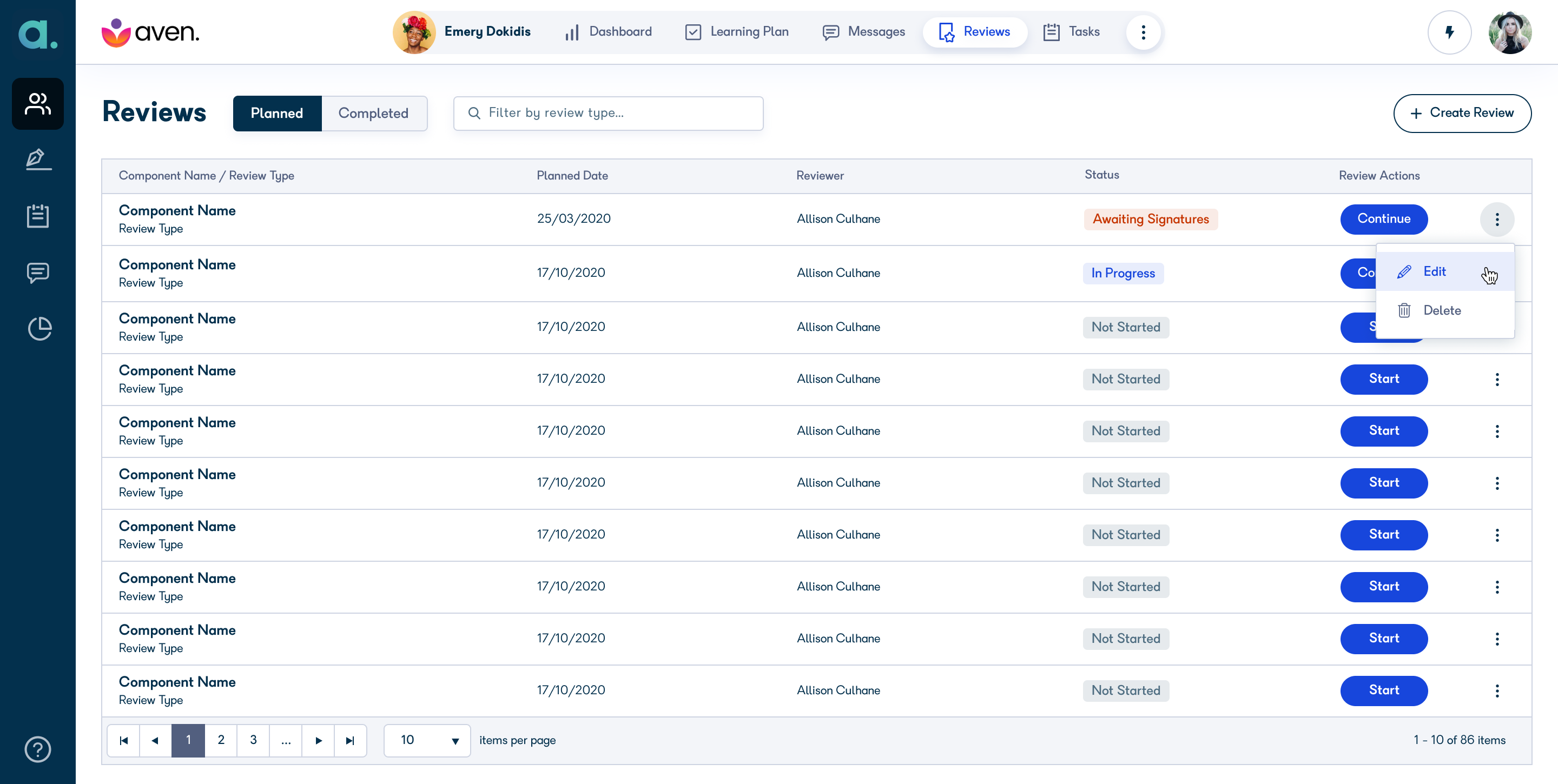Screen dimensions: 1558x784
Task: Open the help question mark icon
Action: [x=37, y=749]
